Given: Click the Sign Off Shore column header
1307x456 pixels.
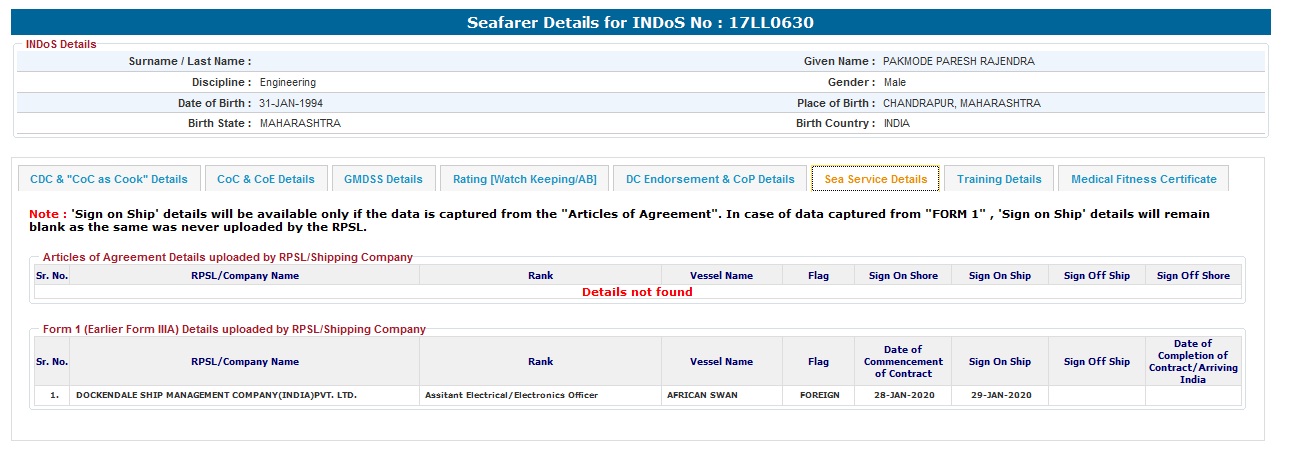Looking at the screenshot, I should point(1193,275).
